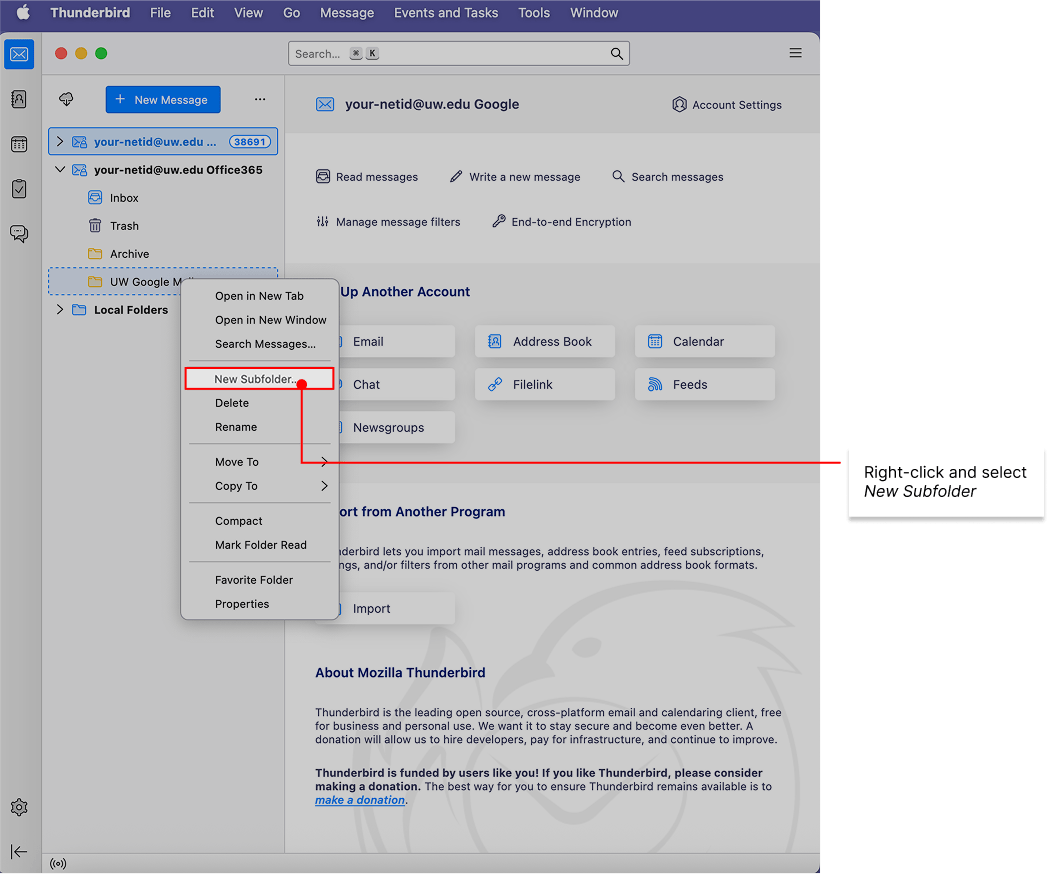Check for new messages with the cloud icon
The height and width of the screenshot is (874, 1048).
(x=65, y=99)
